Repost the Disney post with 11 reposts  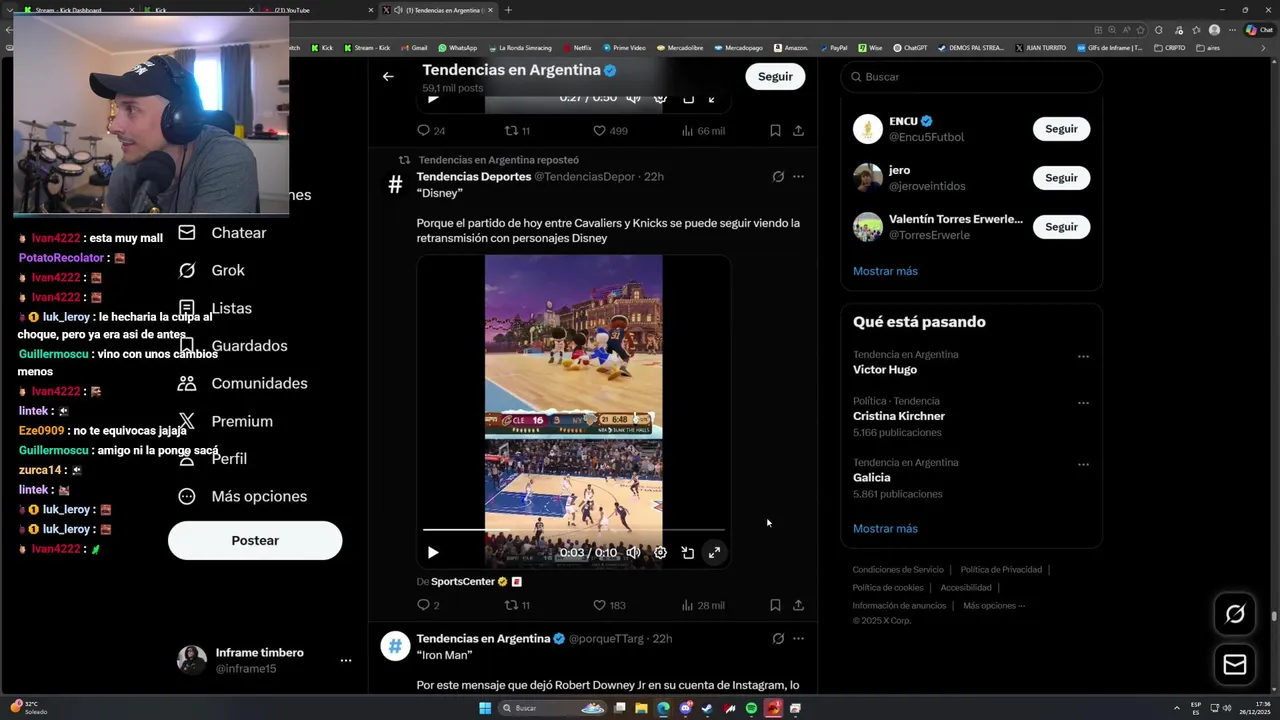pyautogui.click(x=517, y=605)
